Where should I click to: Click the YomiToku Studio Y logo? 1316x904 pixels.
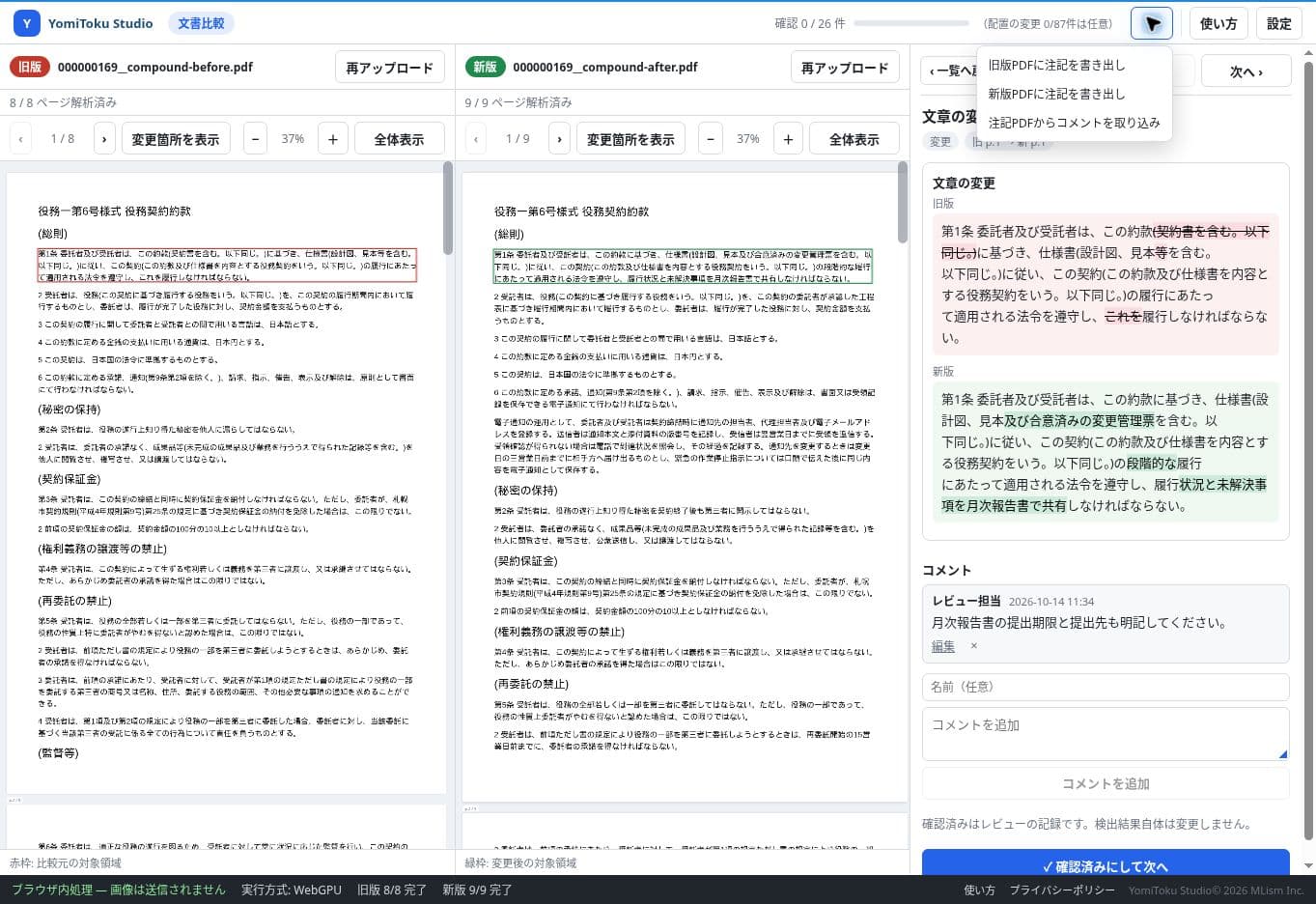[x=27, y=23]
